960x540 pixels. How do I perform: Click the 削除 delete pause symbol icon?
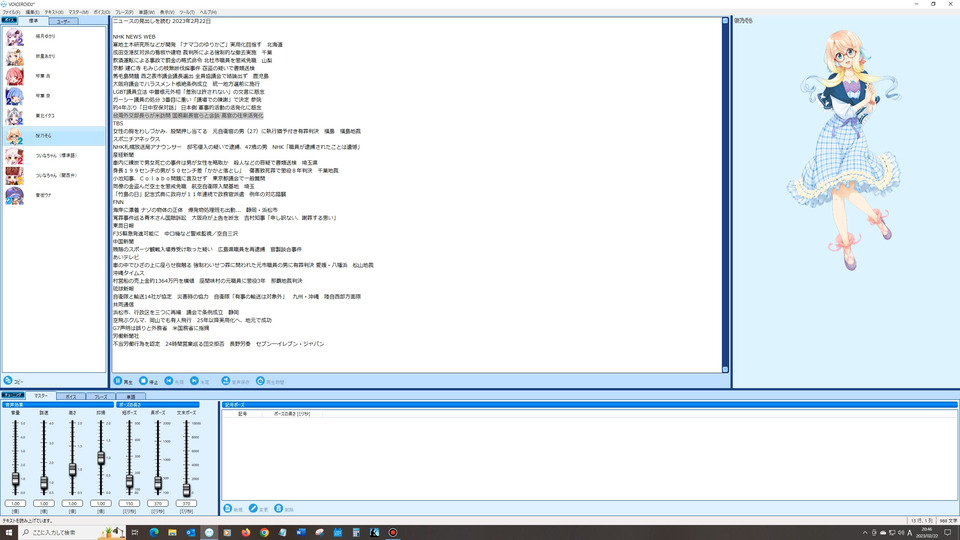279,509
